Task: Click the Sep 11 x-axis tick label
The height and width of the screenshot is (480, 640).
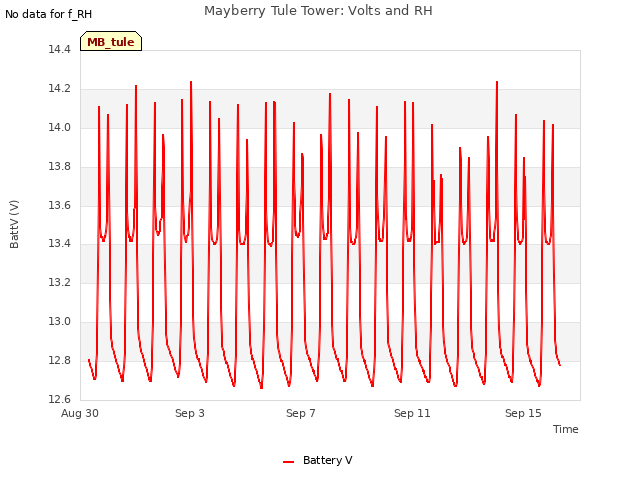Action: [412, 413]
